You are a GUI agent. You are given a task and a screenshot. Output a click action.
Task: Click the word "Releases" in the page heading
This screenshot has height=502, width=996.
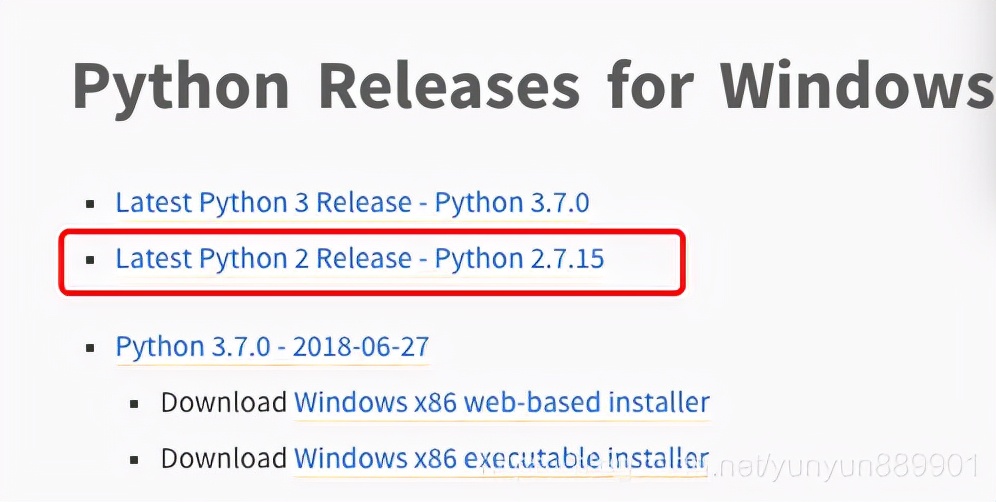(448, 87)
